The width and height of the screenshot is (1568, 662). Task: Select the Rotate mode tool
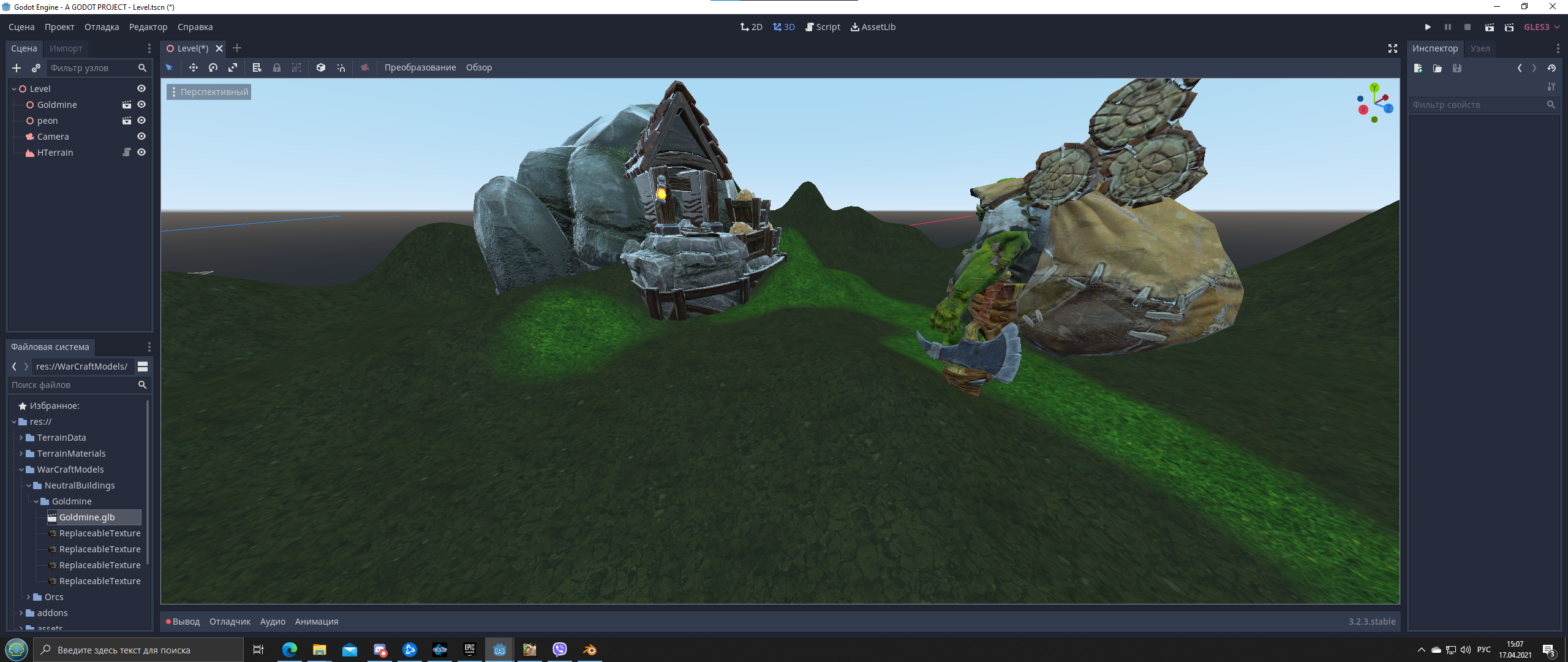(213, 67)
